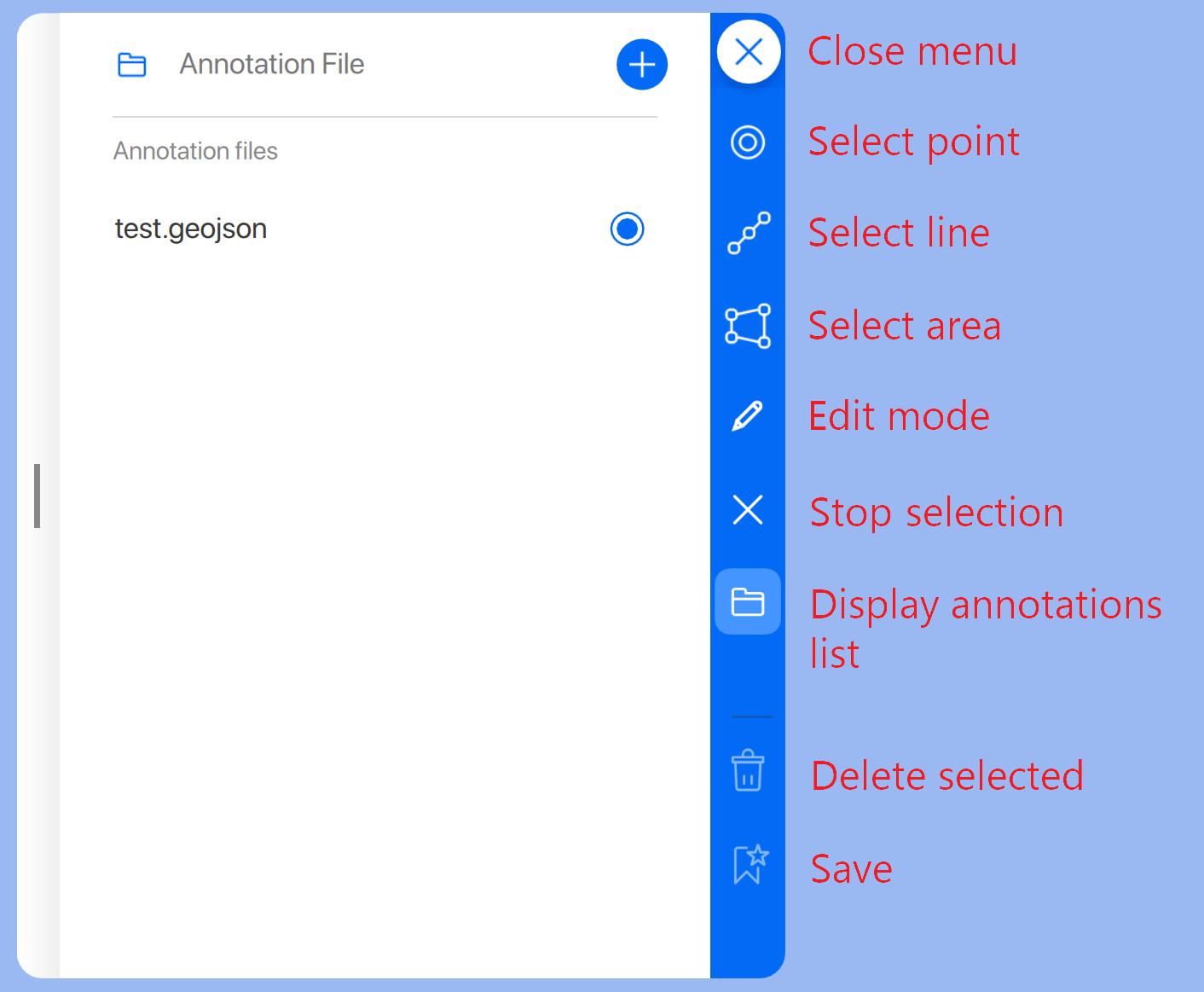Save annotations with the bookmark star icon
Image resolution: width=1204 pixels, height=992 pixels.
point(750,864)
